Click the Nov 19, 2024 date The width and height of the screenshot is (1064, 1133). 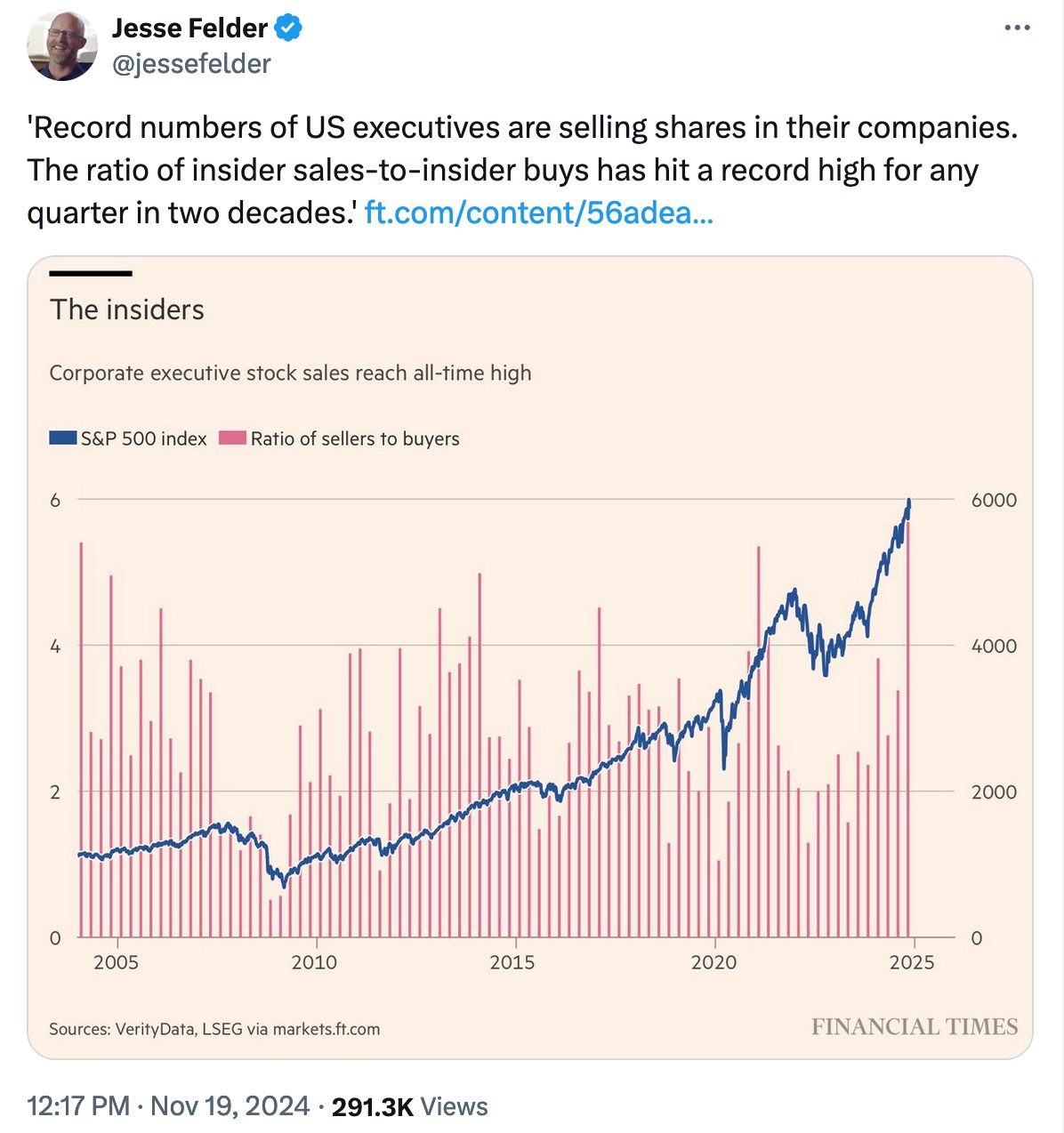230,1106
